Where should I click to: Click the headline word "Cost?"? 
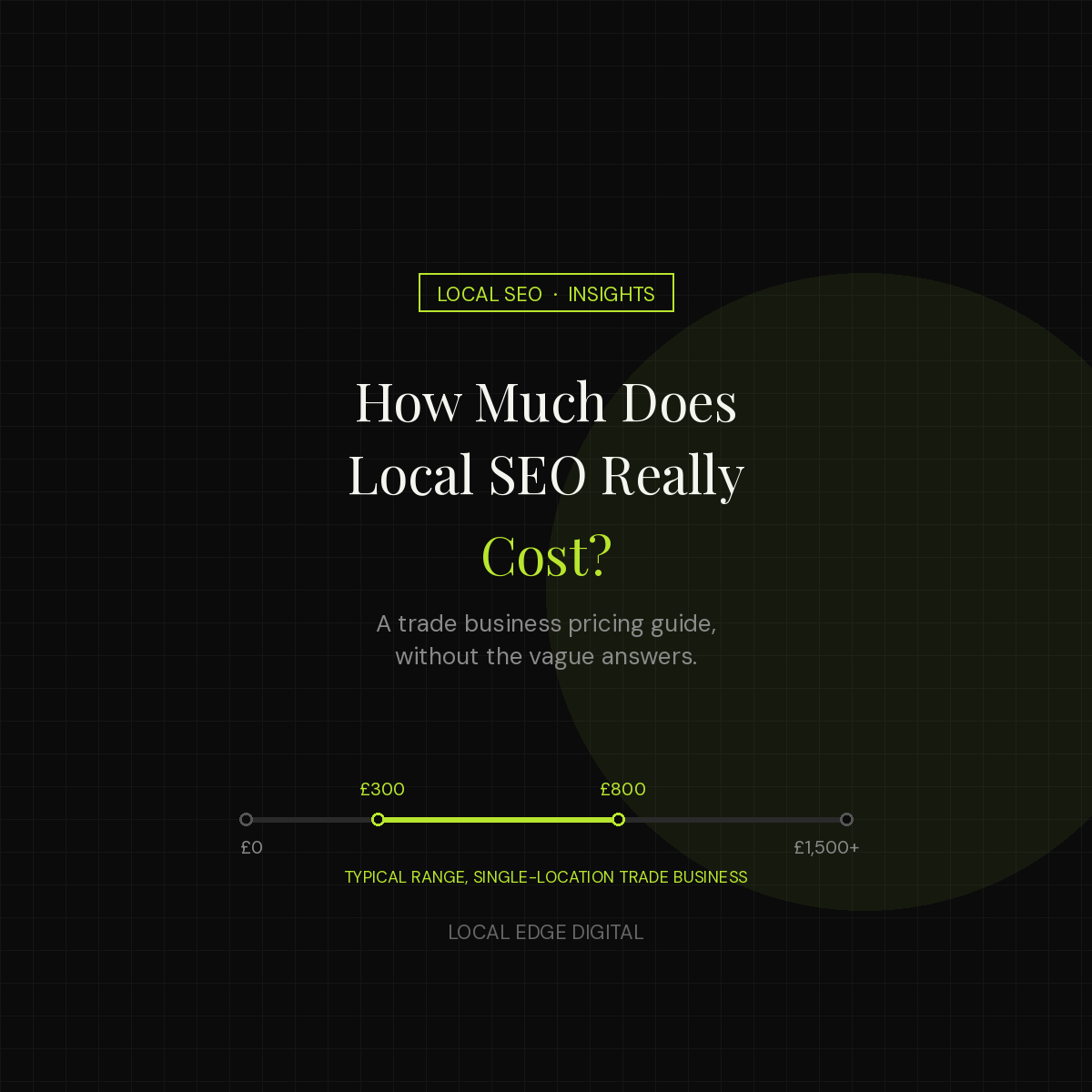pos(546,555)
